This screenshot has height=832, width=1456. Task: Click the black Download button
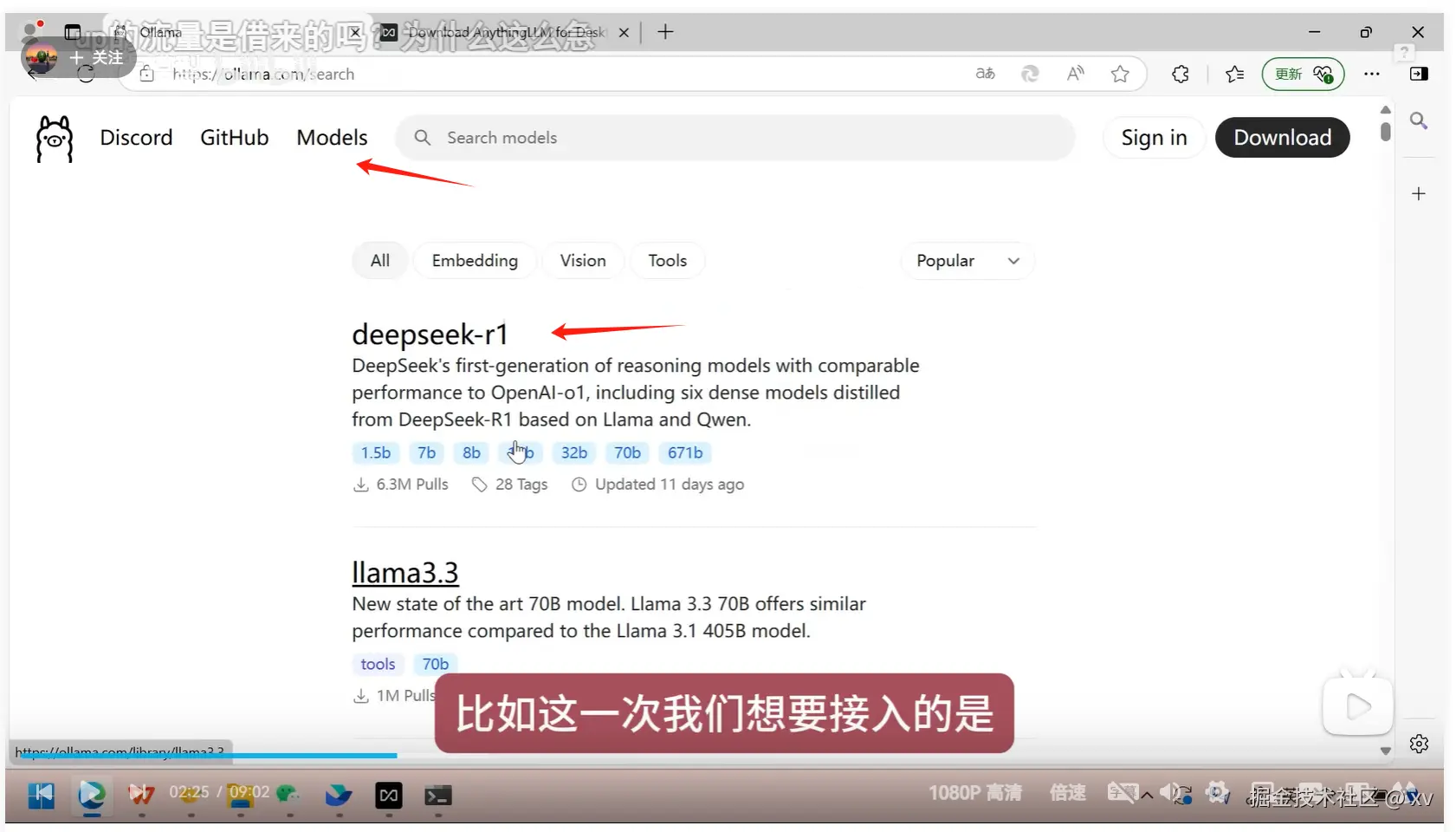[1282, 138]
